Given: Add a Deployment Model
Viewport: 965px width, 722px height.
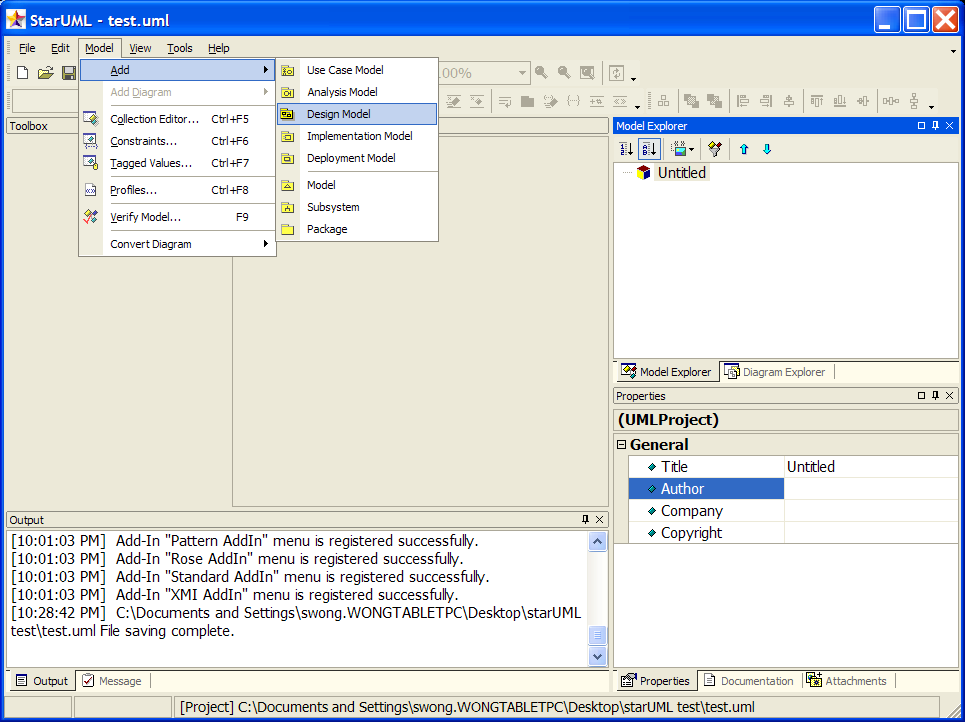Looking at the screenshot, I should pos(357,158).
